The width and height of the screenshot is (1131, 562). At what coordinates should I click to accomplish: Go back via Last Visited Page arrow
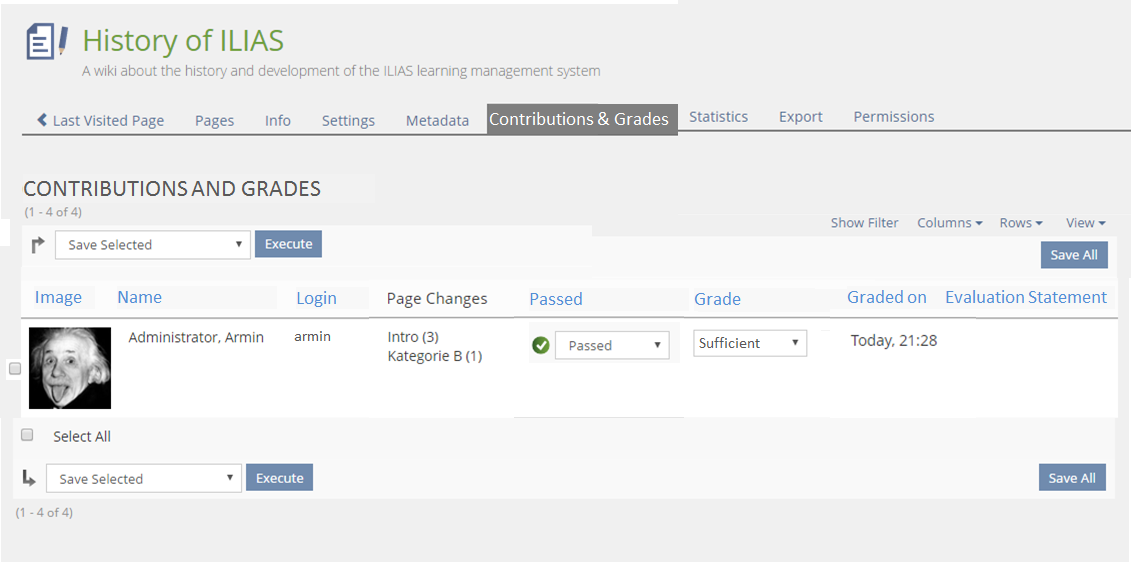pyautogui.click(x=43, y=120)
